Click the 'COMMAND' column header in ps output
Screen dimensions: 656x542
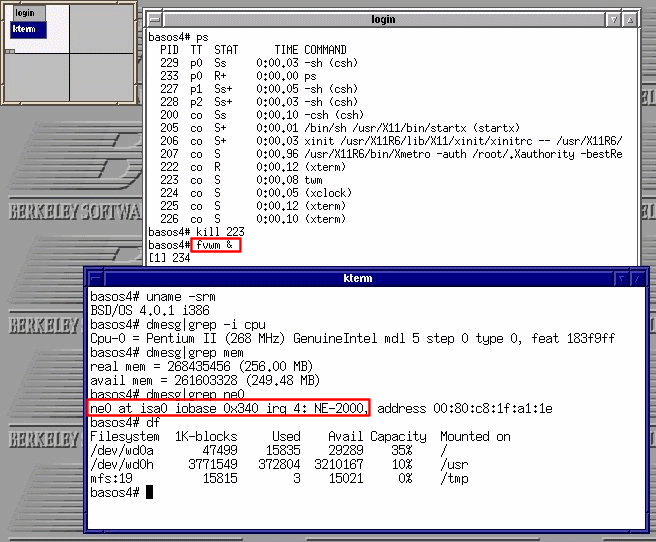pyautogui.click(x=325, y=50)
